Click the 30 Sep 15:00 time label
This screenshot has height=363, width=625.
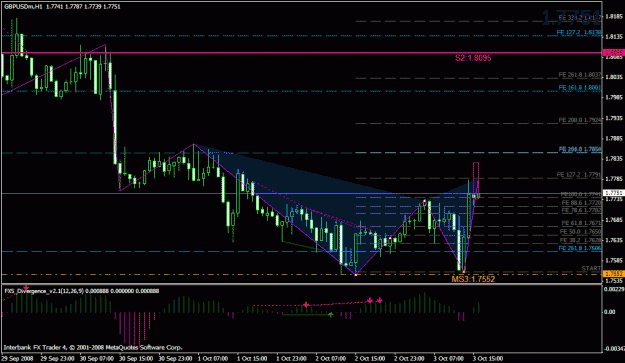(x=136, y=358)
